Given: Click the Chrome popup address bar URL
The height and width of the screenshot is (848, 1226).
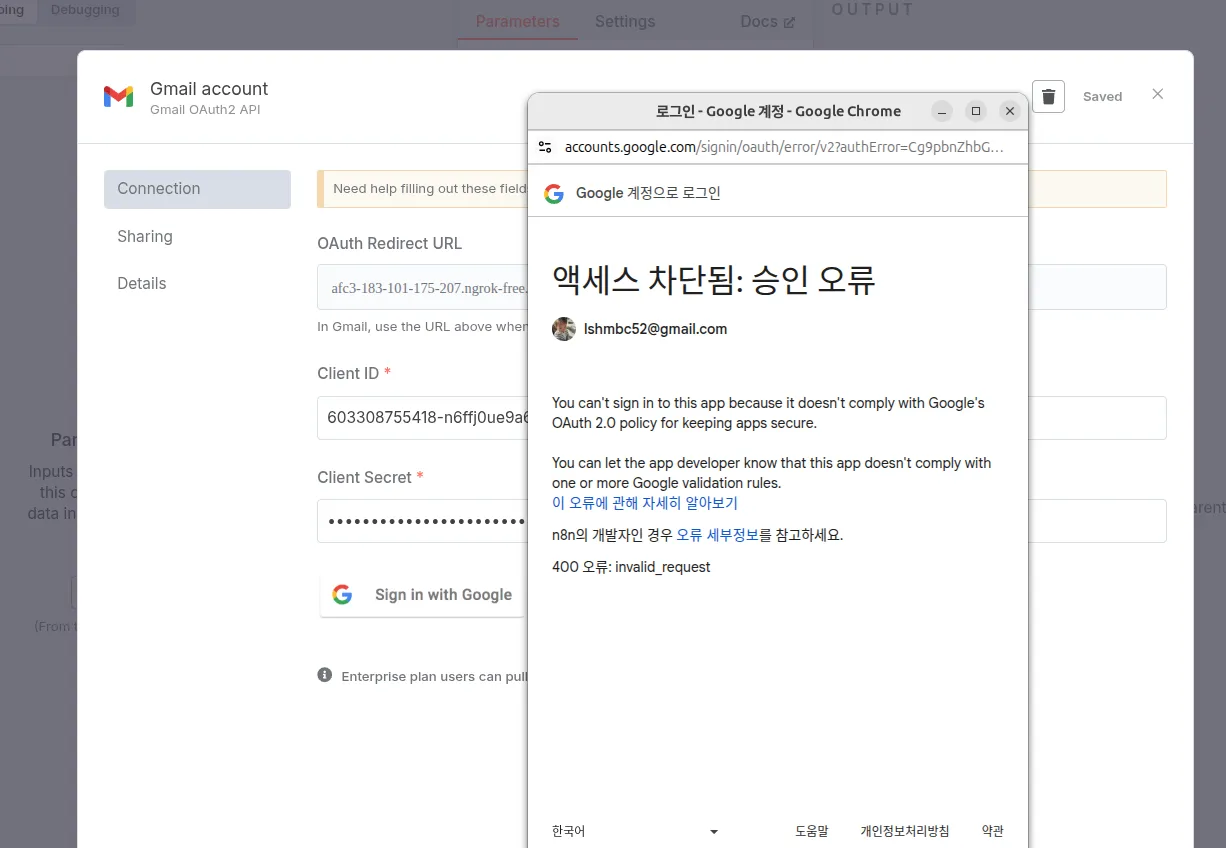Looking at the screenshot, I should pyautogui.click(x=783, y=147).
